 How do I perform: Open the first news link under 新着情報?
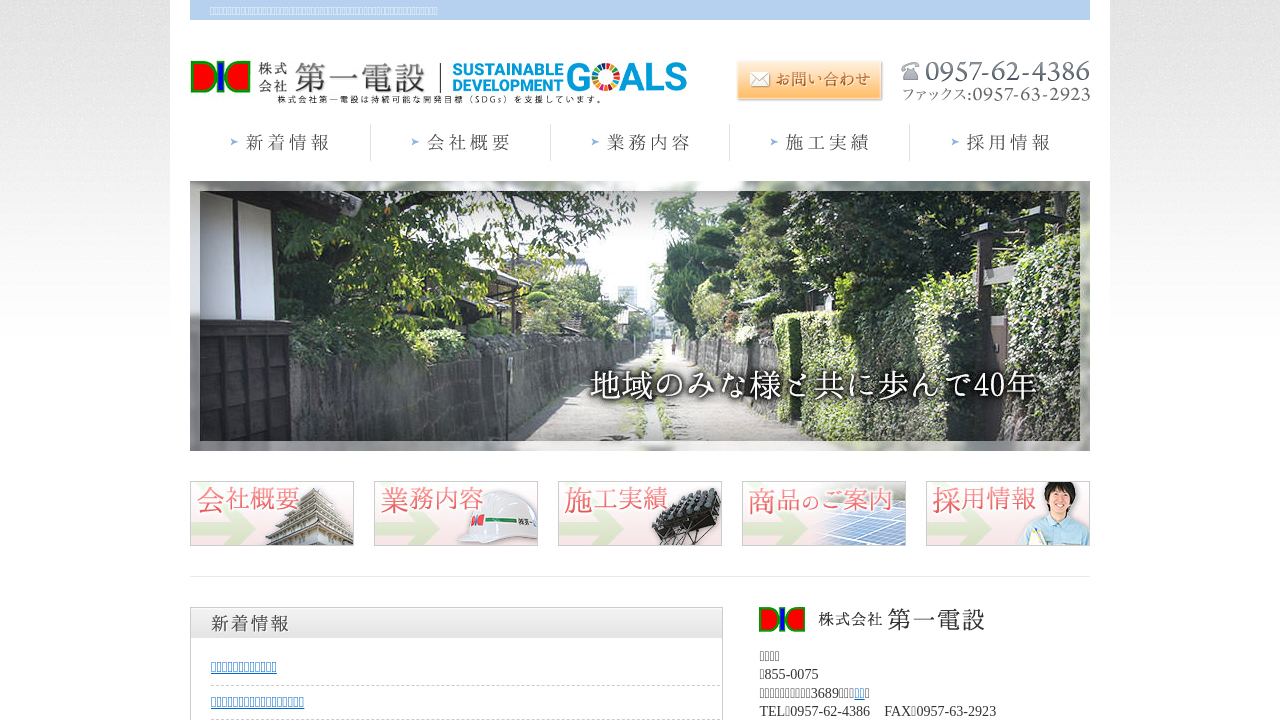click(244, 667)
